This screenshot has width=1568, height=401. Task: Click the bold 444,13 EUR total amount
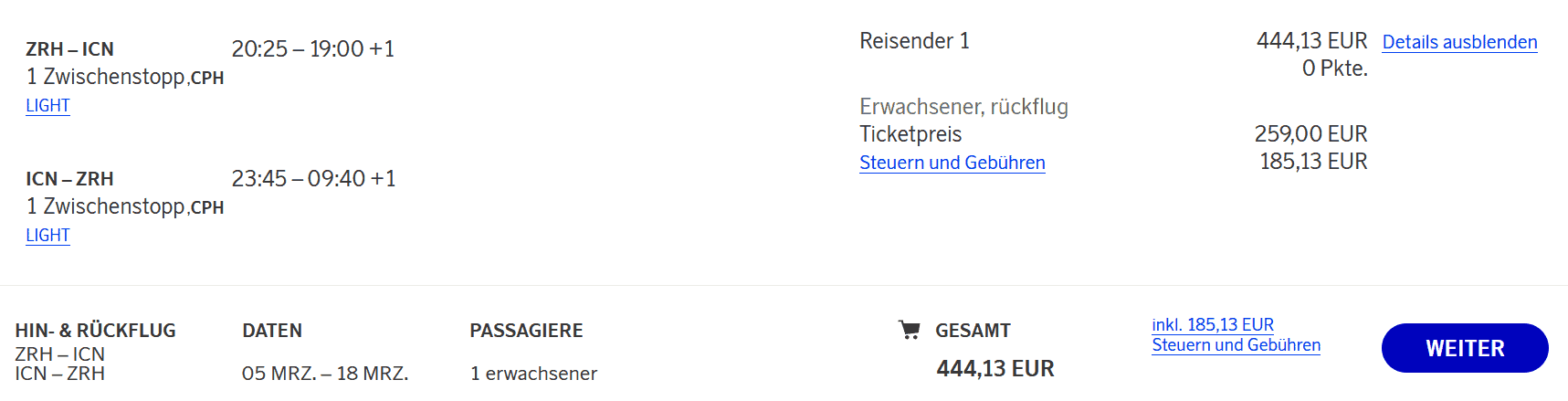coord(994,369)
